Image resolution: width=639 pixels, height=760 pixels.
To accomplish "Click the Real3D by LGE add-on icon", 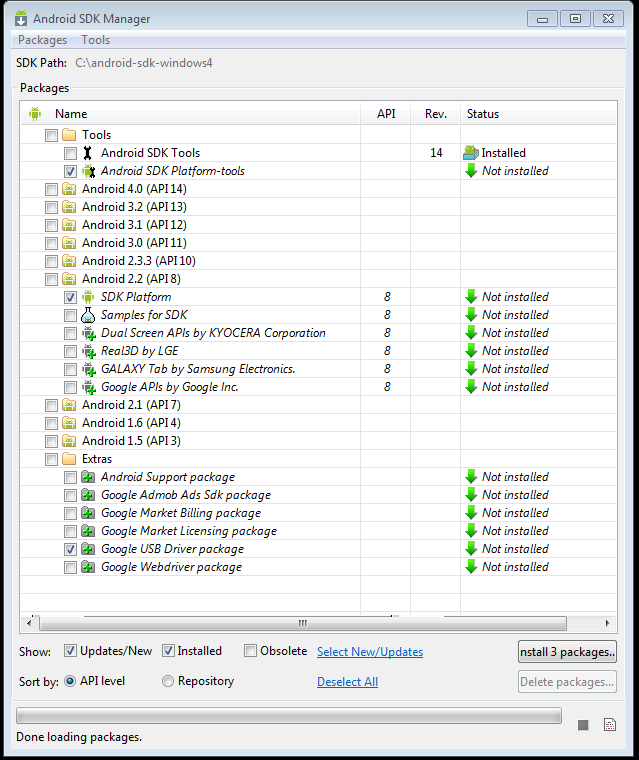I will [x=88, y=351].
